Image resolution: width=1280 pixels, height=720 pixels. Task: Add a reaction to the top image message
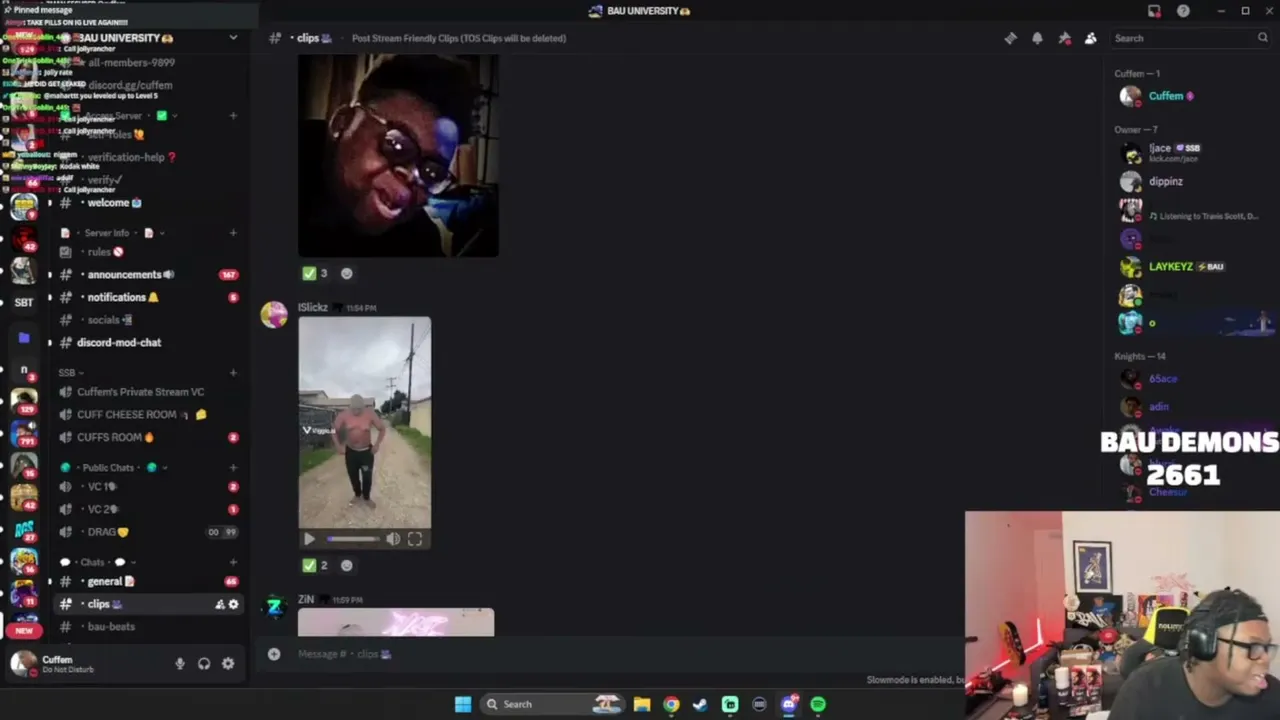(347, 273)
